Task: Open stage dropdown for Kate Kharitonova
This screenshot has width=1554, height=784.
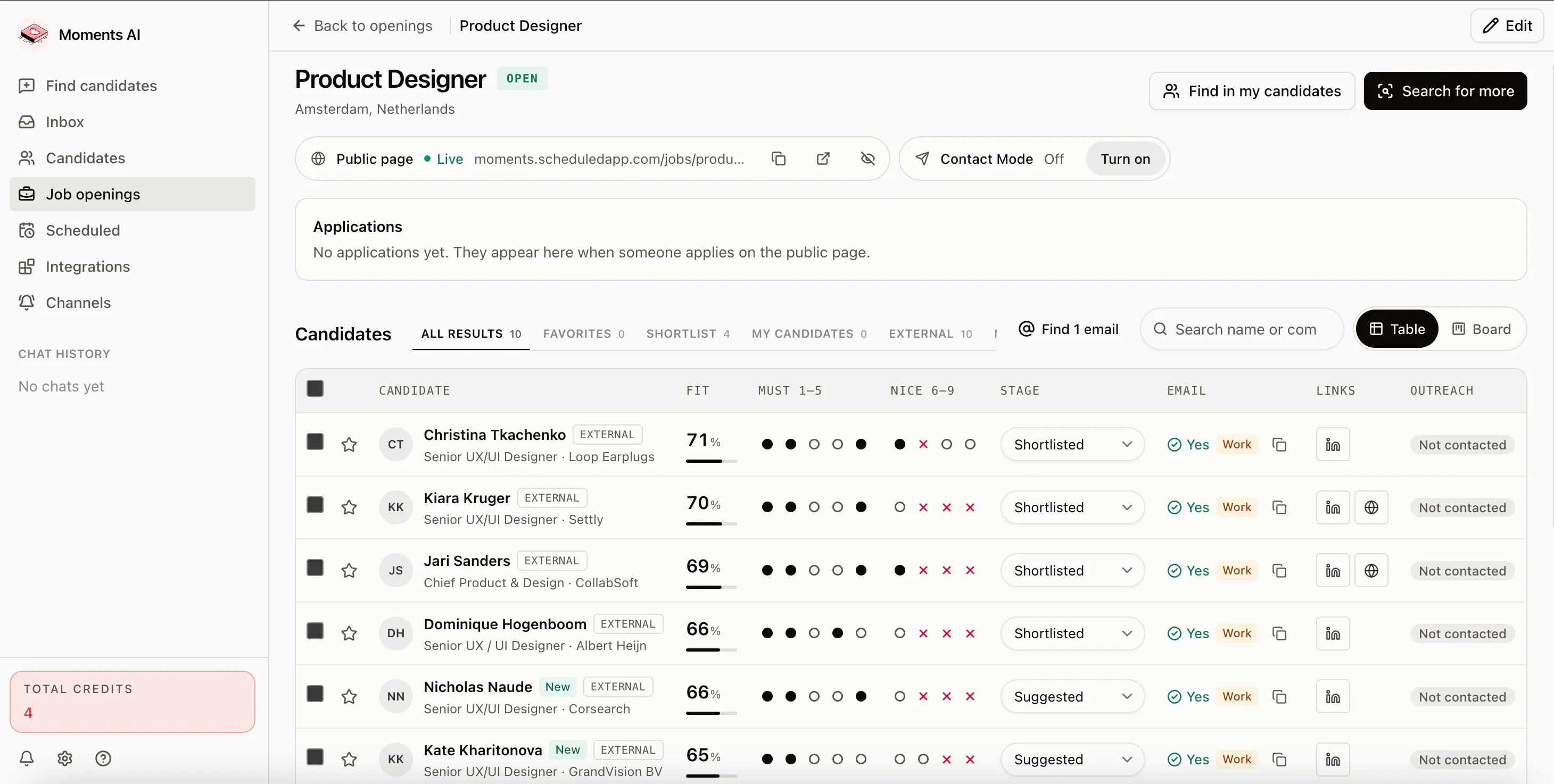Action: [1072, 760]
